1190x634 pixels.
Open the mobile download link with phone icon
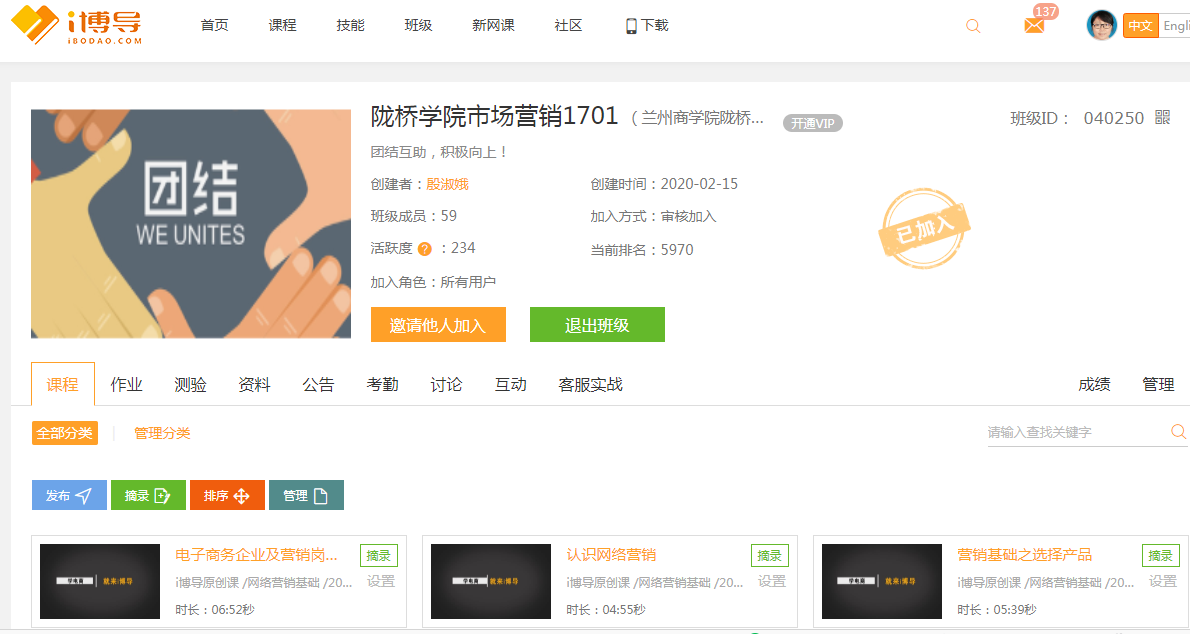[x=646, y=26]
